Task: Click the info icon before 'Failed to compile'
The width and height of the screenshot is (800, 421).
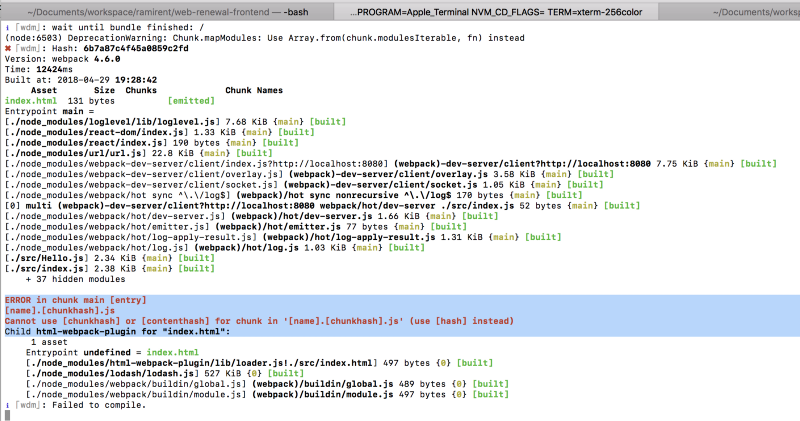Action: [x=7, y=405]
